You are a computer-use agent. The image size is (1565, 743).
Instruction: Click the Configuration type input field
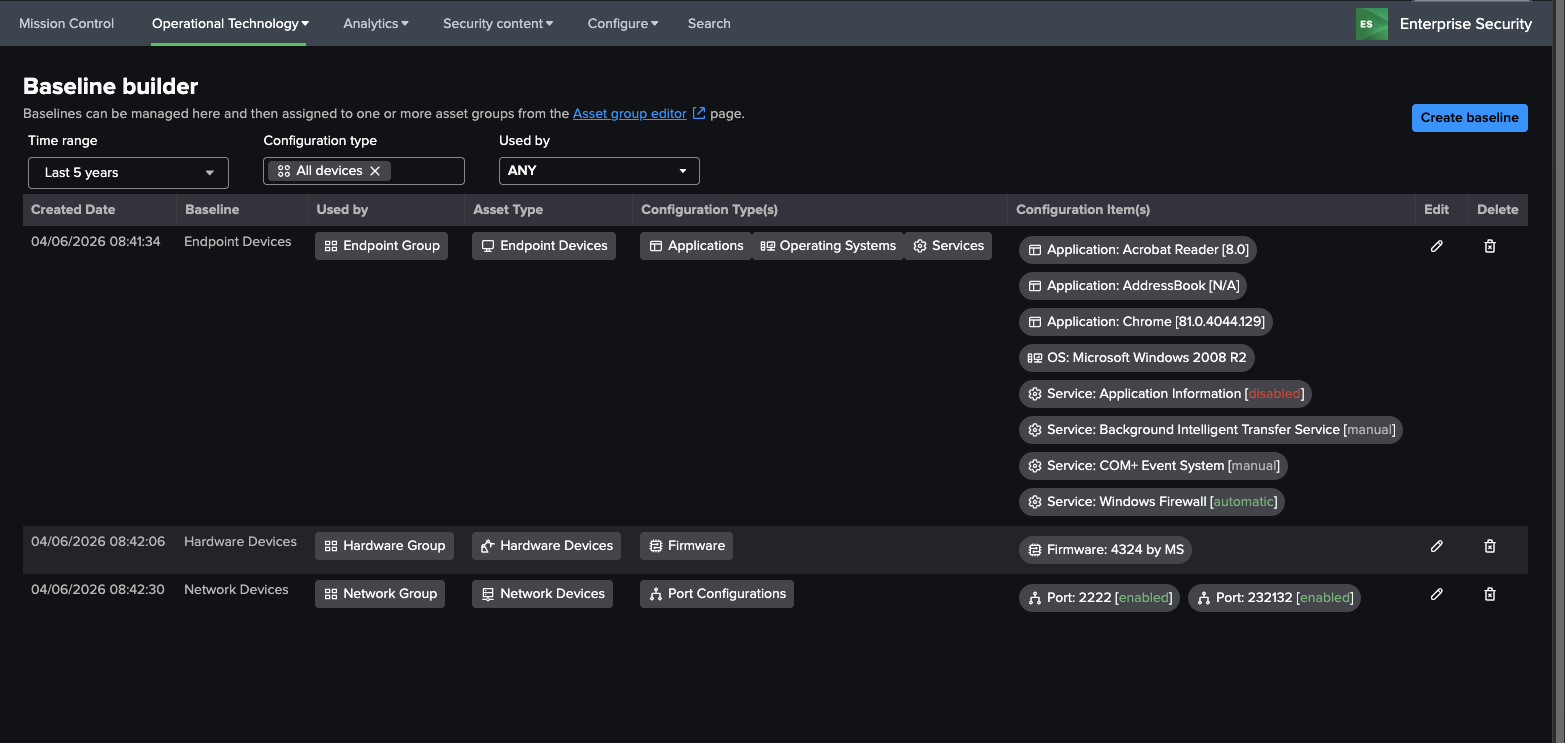click(x=427, y=171)
